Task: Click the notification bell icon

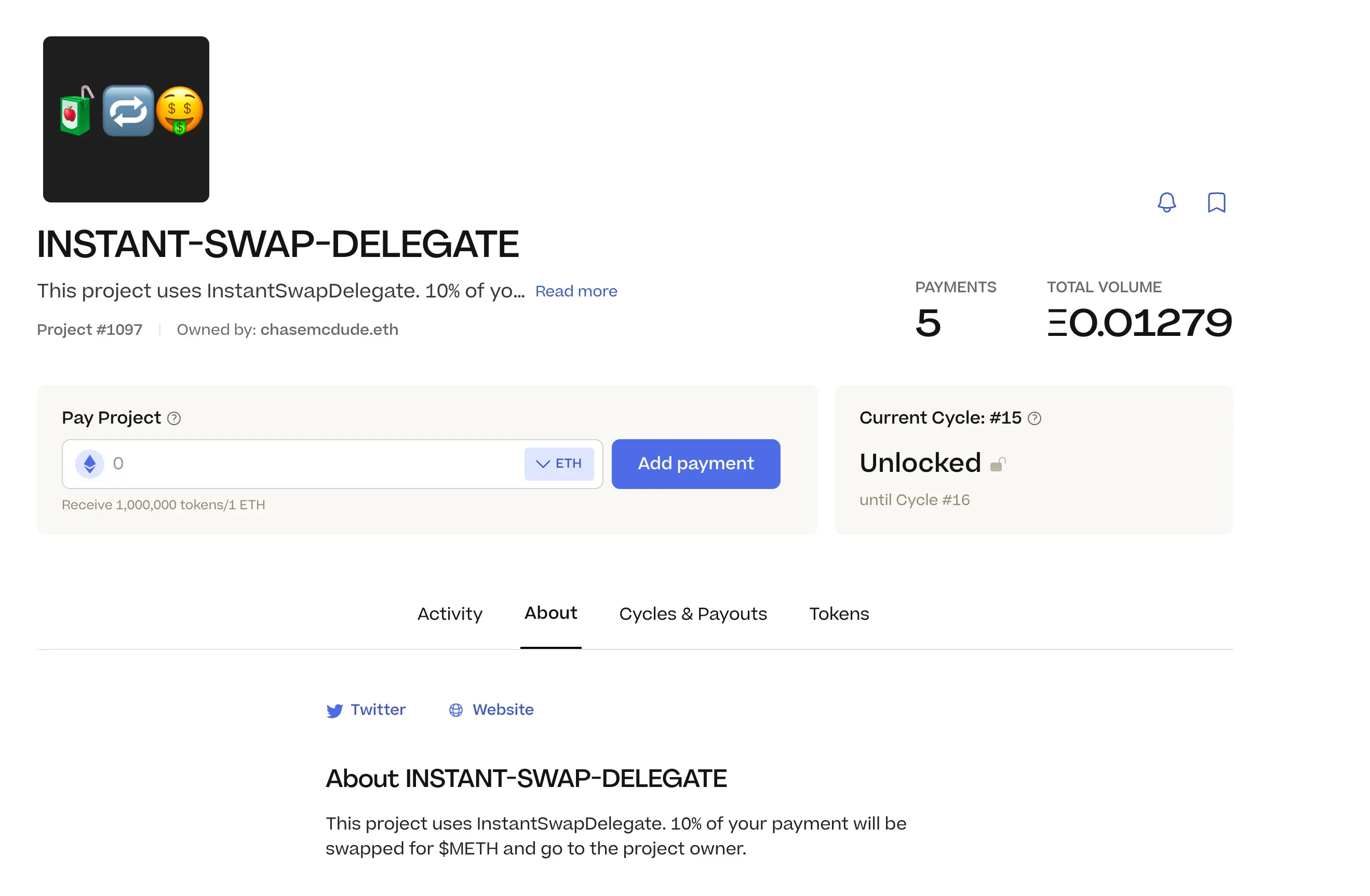Action: (1167, 202)
